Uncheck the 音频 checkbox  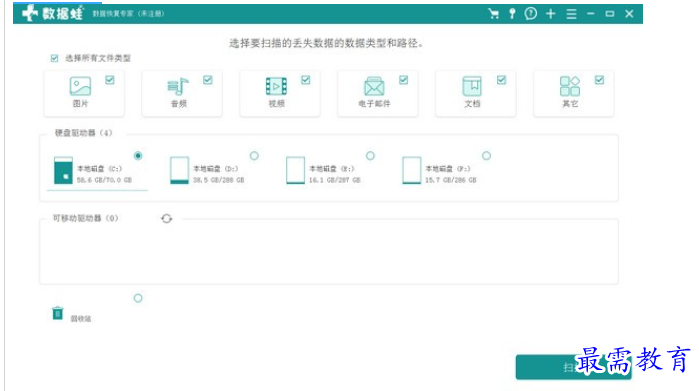pos(208,80)
